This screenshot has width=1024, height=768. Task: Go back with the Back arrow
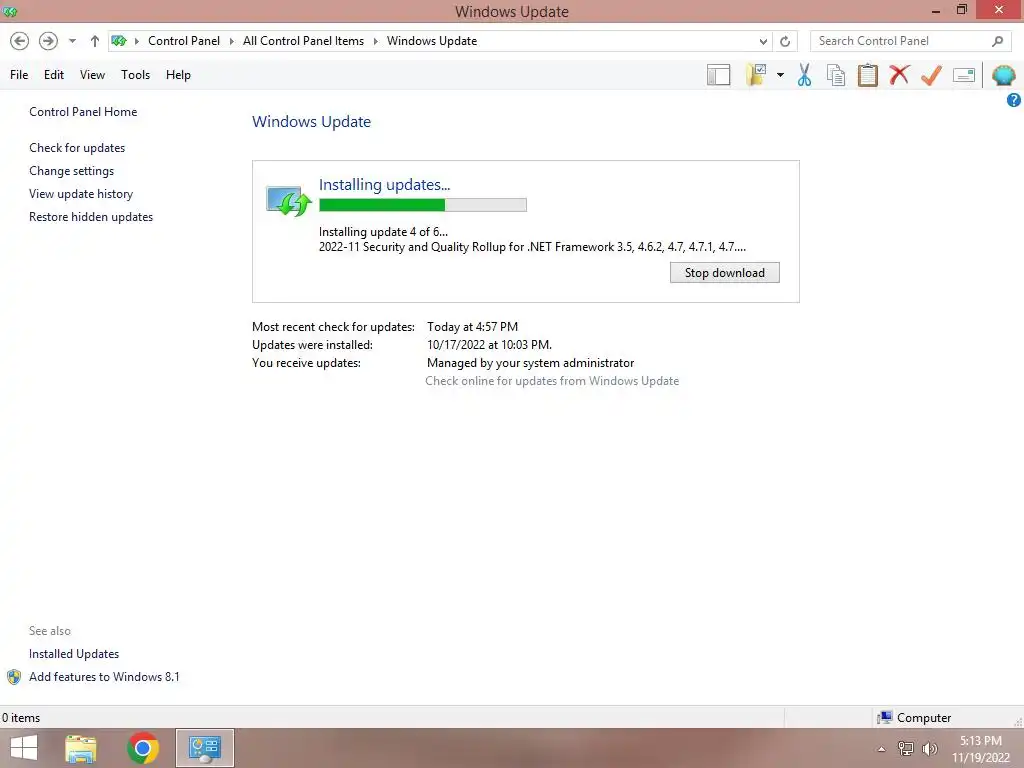20,41
